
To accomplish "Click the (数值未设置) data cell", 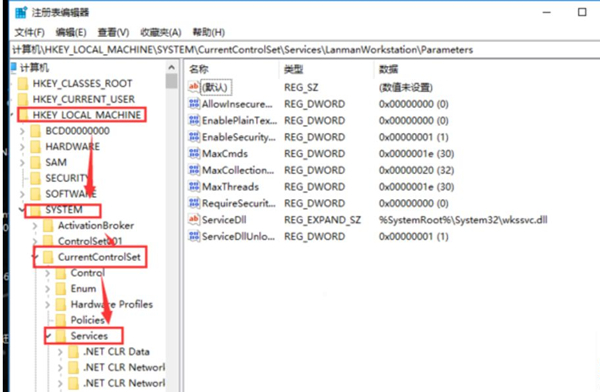I will [x=406, y=87].
